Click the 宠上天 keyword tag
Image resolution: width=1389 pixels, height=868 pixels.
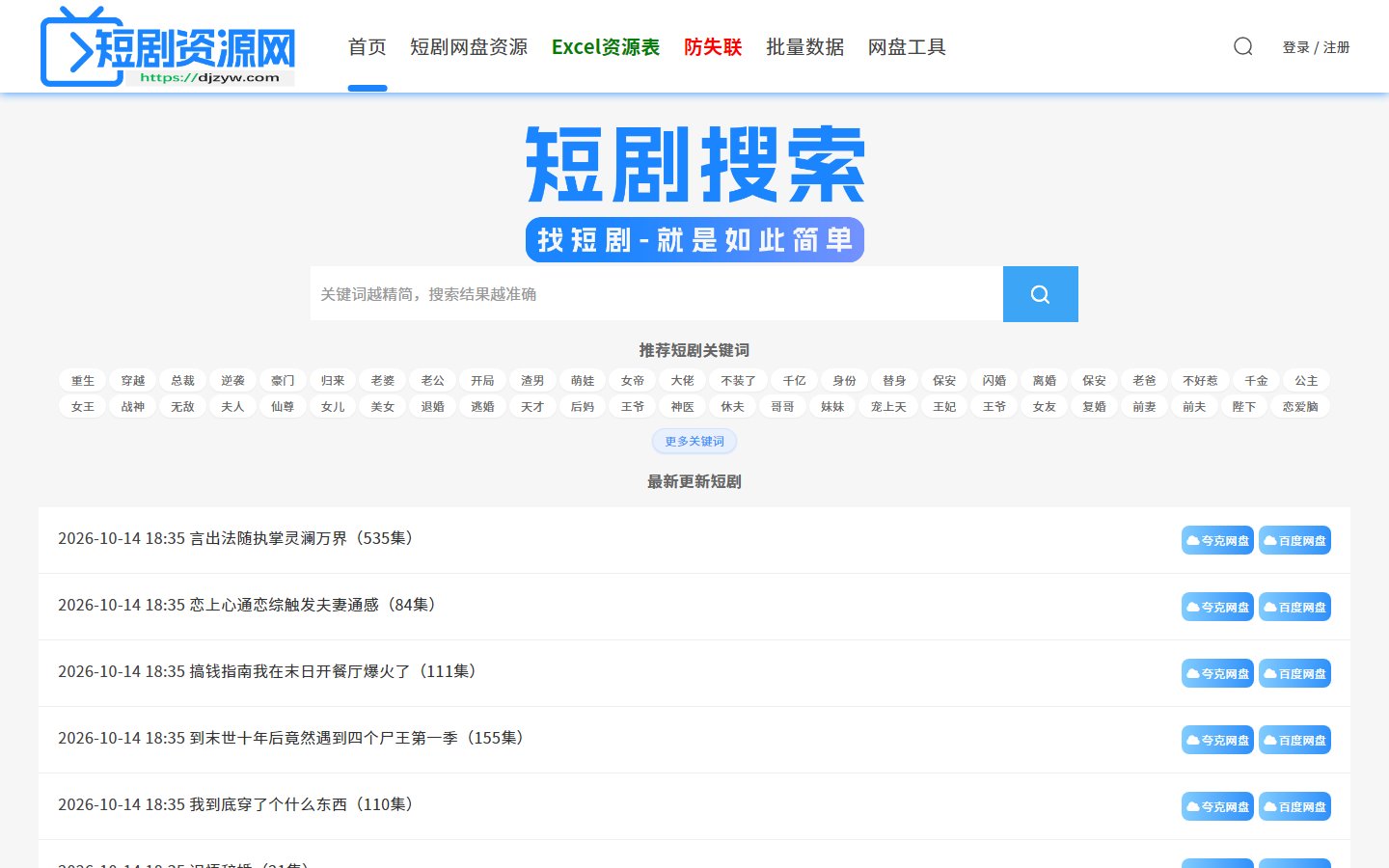(x=888, y=407)
